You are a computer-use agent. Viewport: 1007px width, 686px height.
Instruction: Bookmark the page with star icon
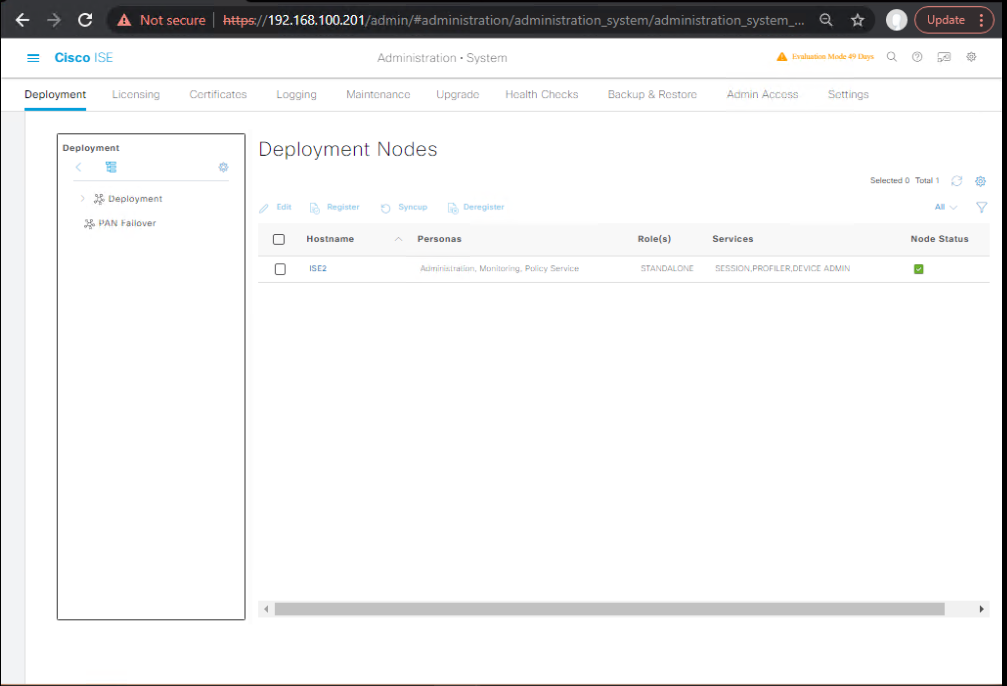tap(857, 20)
